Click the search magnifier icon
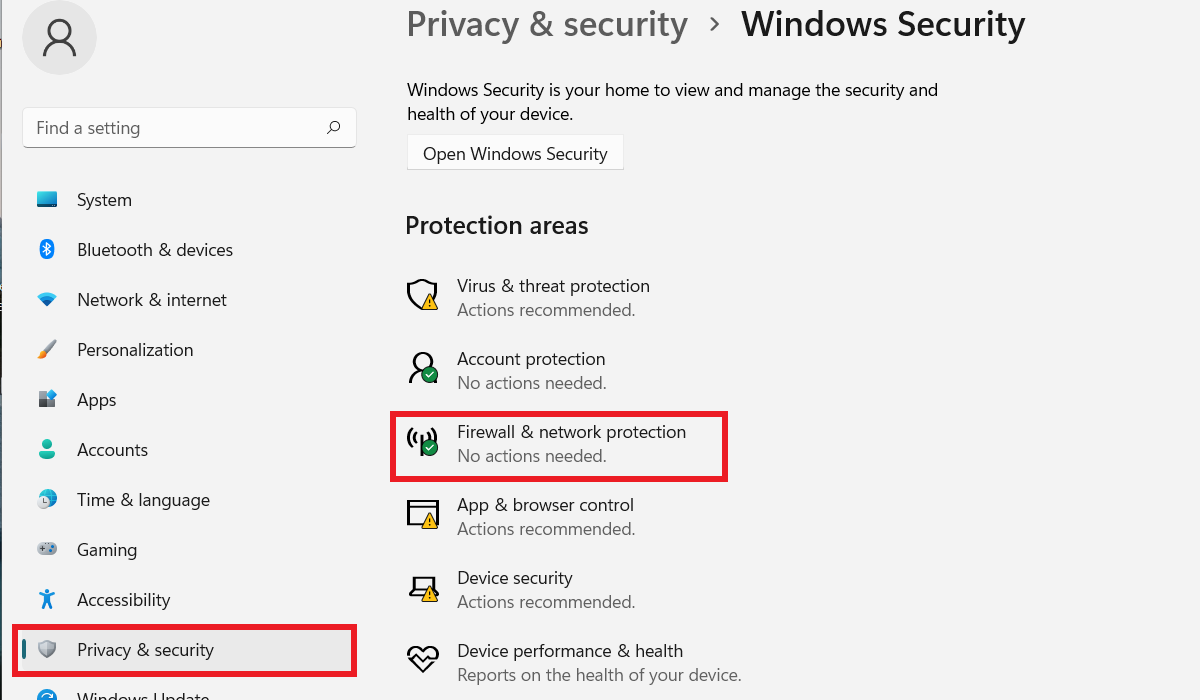Screen dimensions: 1200x700 333,128
